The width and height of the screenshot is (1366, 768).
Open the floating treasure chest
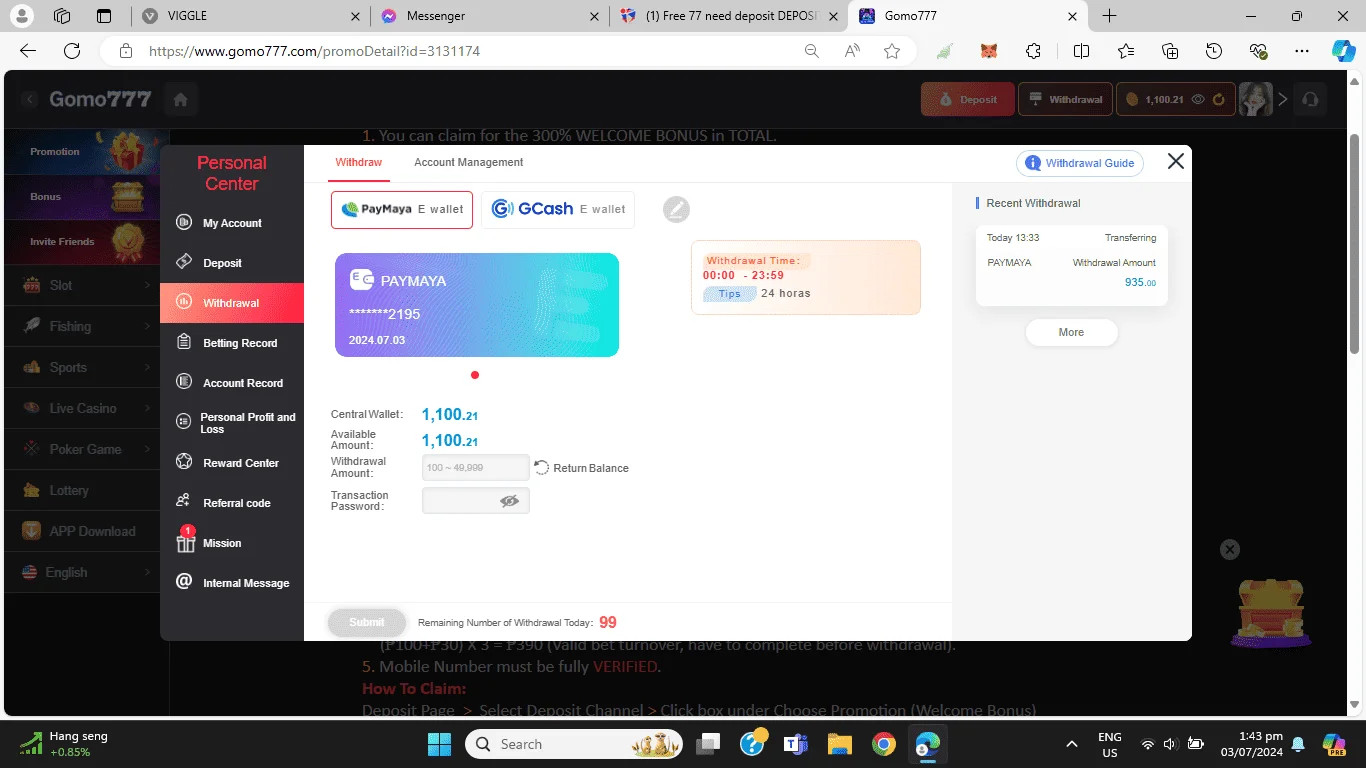coord(1269,612)
